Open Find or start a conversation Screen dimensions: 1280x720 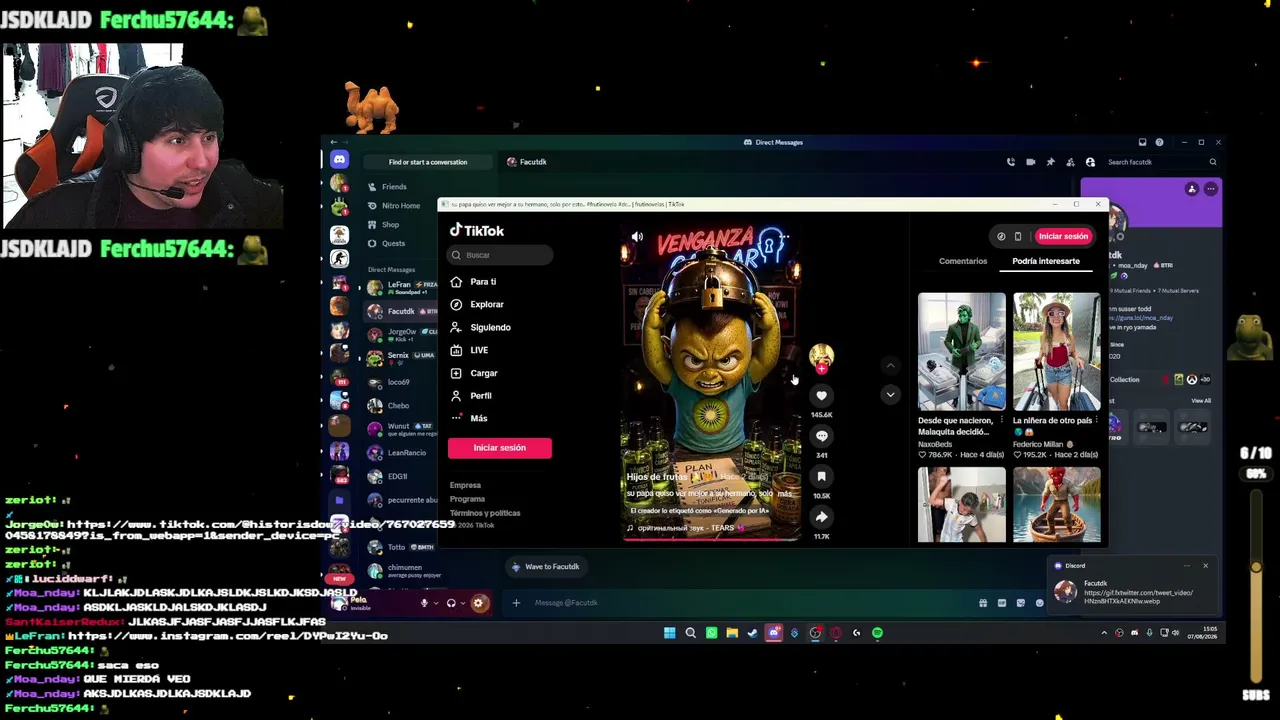click(428, 162)
